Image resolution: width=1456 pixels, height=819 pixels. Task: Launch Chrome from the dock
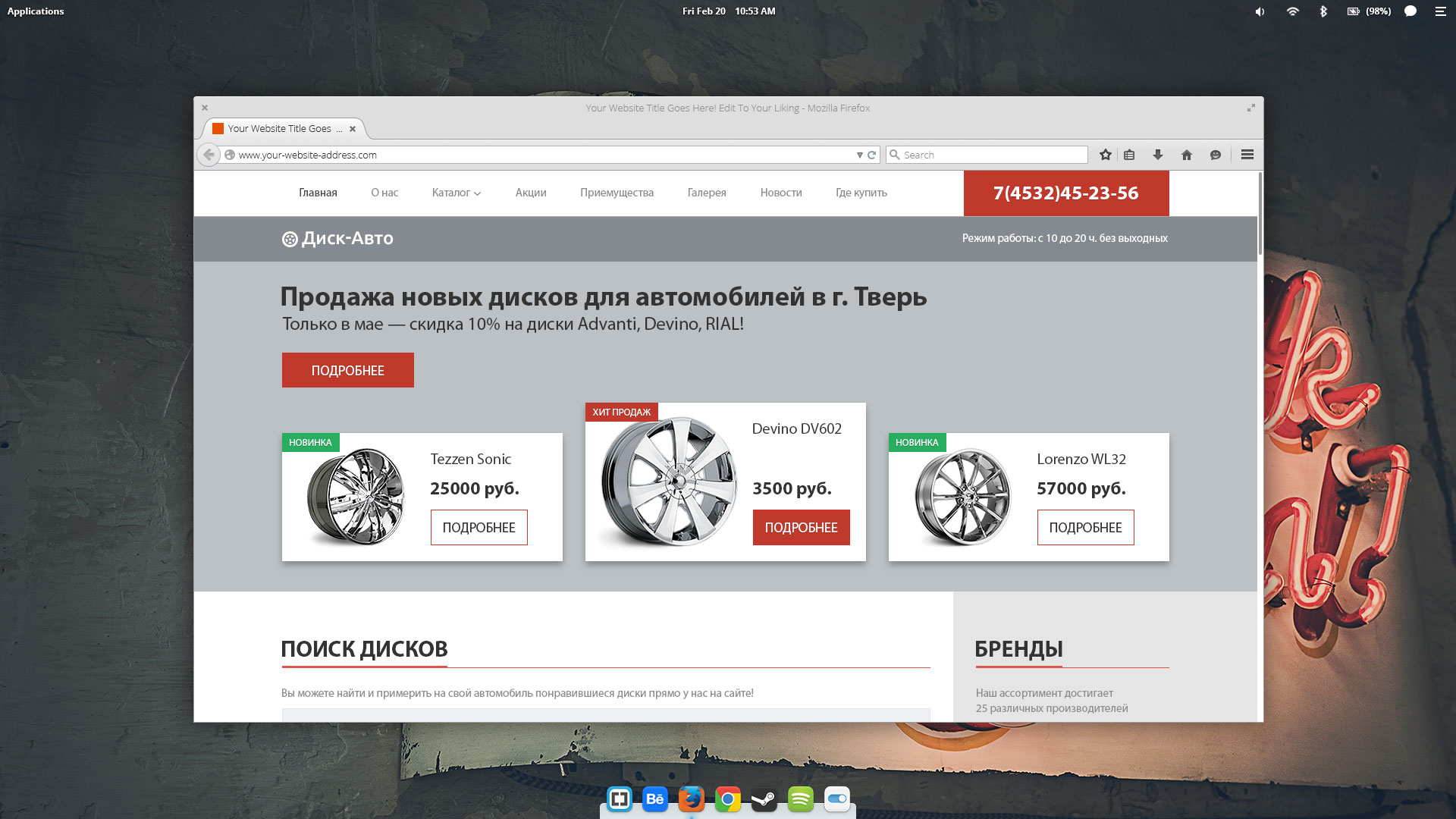point(727,799)
